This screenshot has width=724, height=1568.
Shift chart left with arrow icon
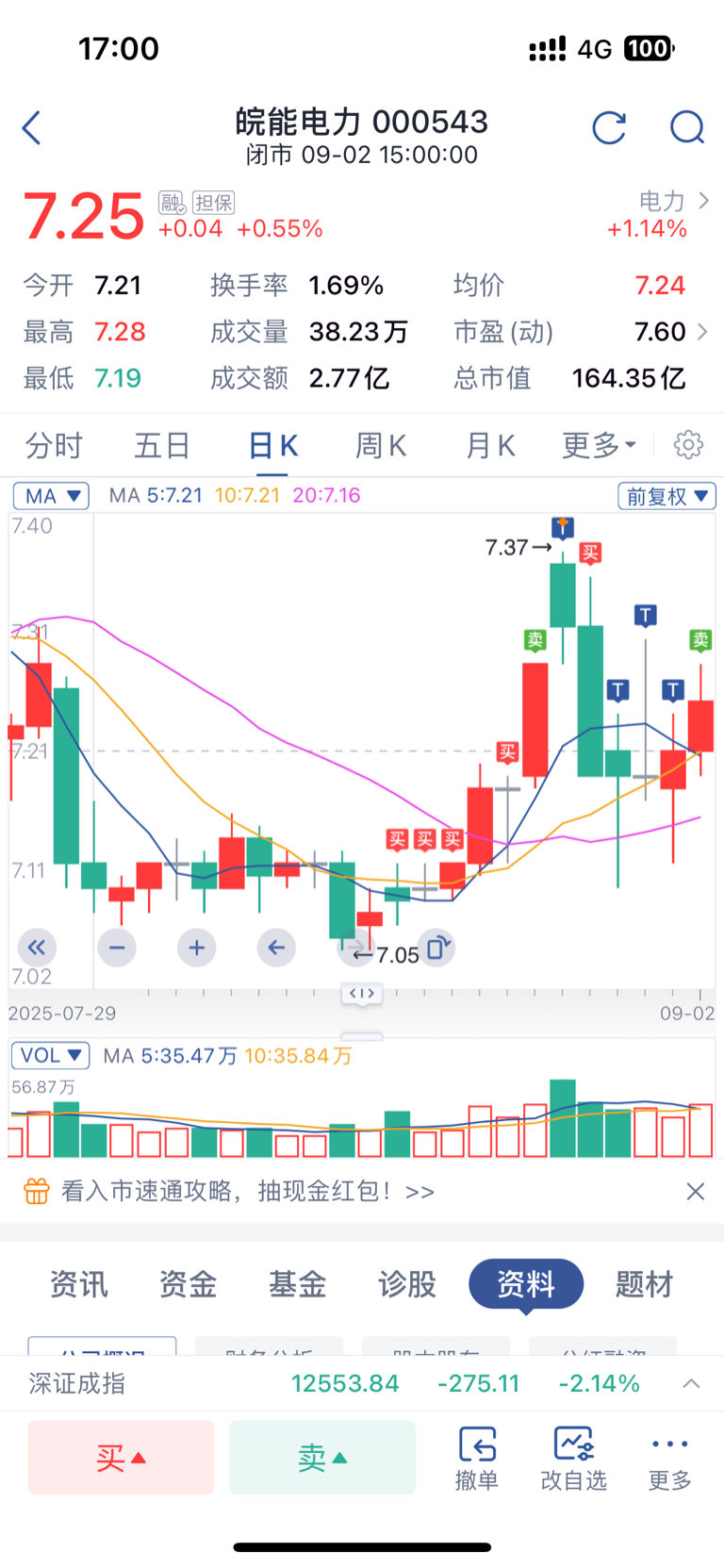tap(276, 947)
